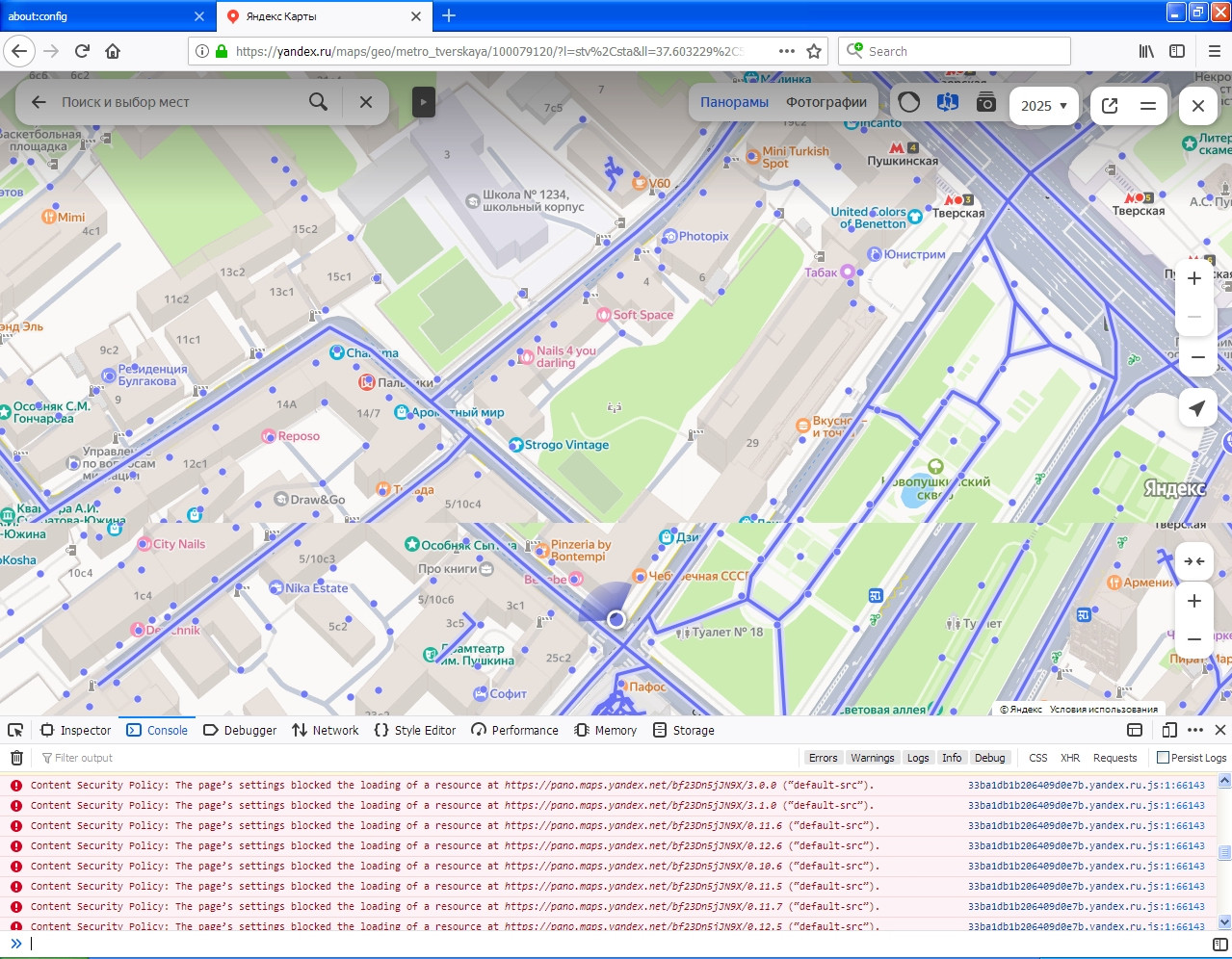Zoom in on the lower mini map
Image resolution: width=1232 pixels, height=959 pixels.
click(1194, 601)
